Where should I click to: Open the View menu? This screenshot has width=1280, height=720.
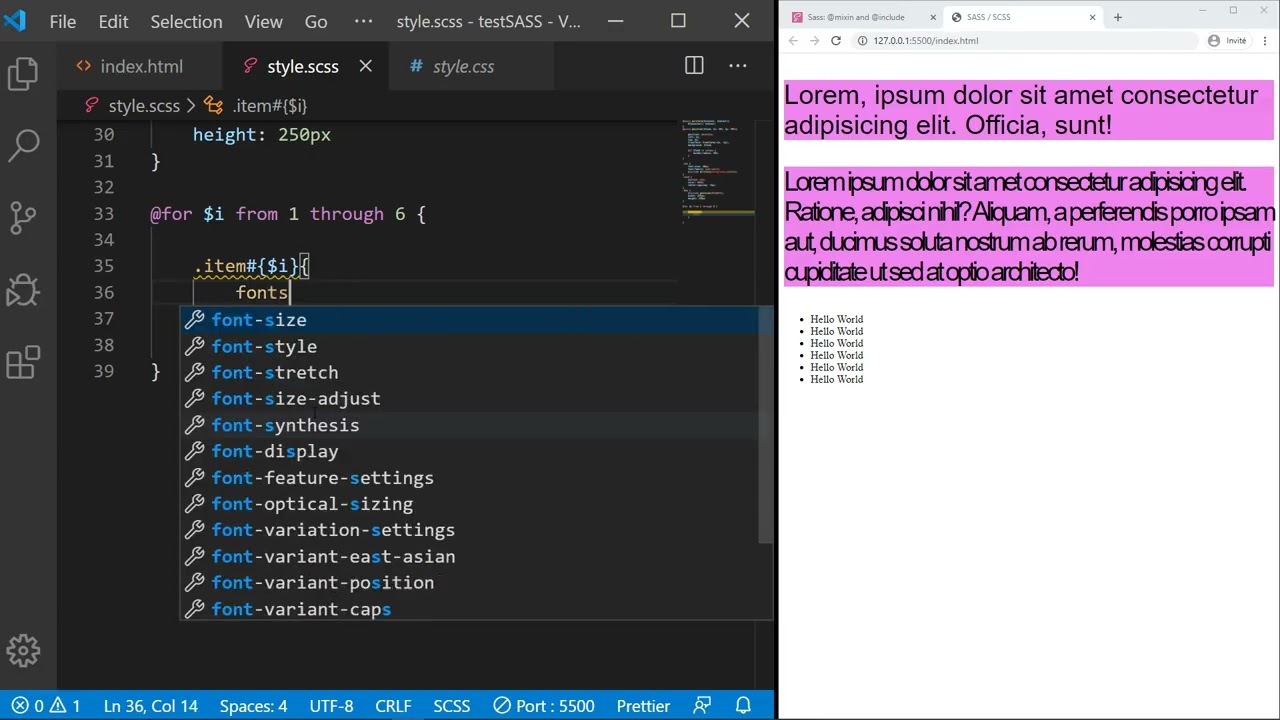pos(264,21)
